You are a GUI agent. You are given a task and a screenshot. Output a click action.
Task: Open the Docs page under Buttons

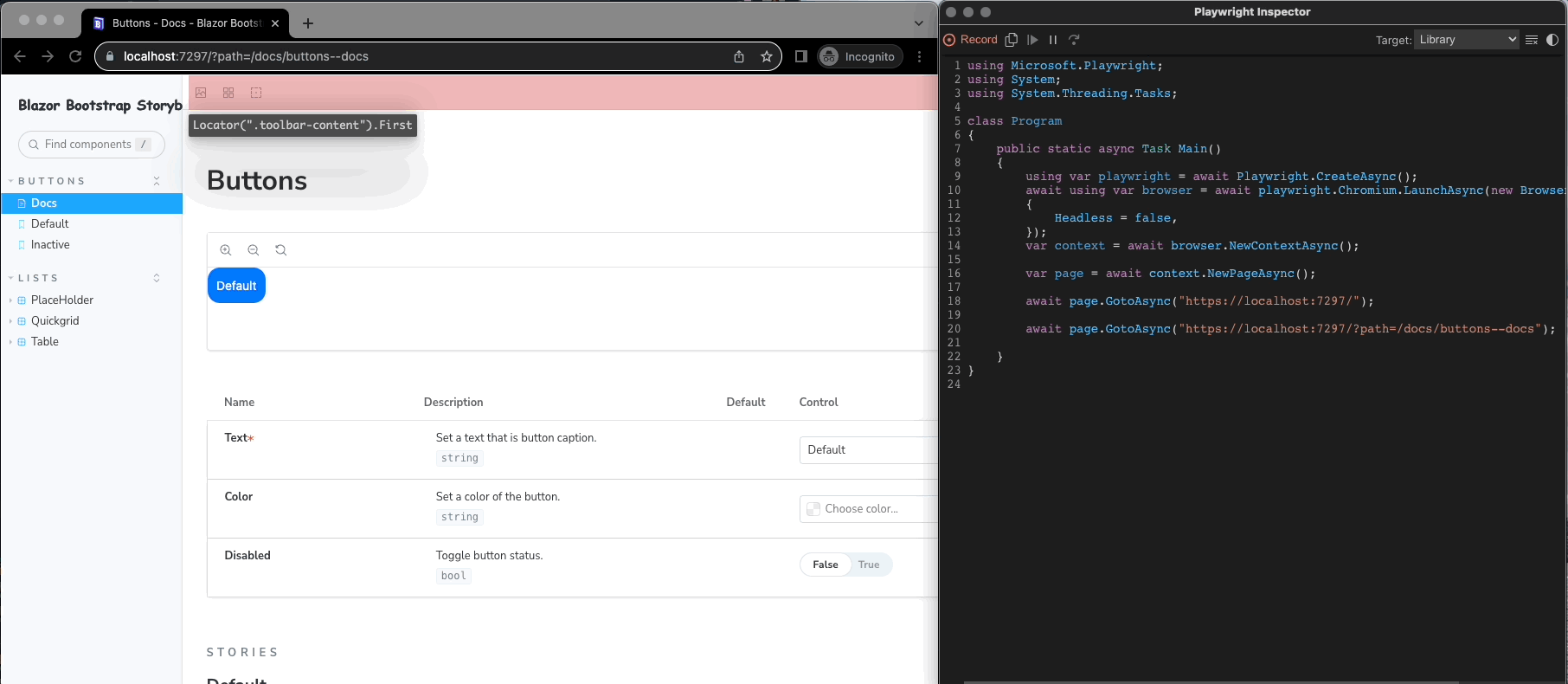[91, 203]
